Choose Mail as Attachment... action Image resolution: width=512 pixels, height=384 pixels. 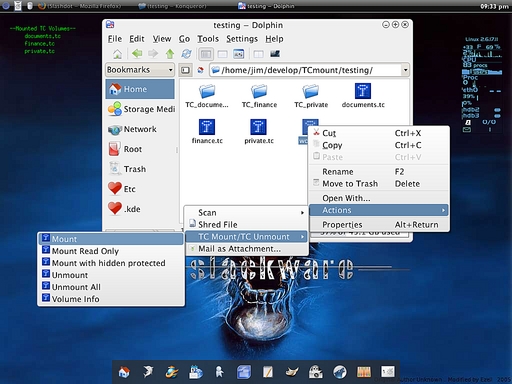tap(246, 249)
